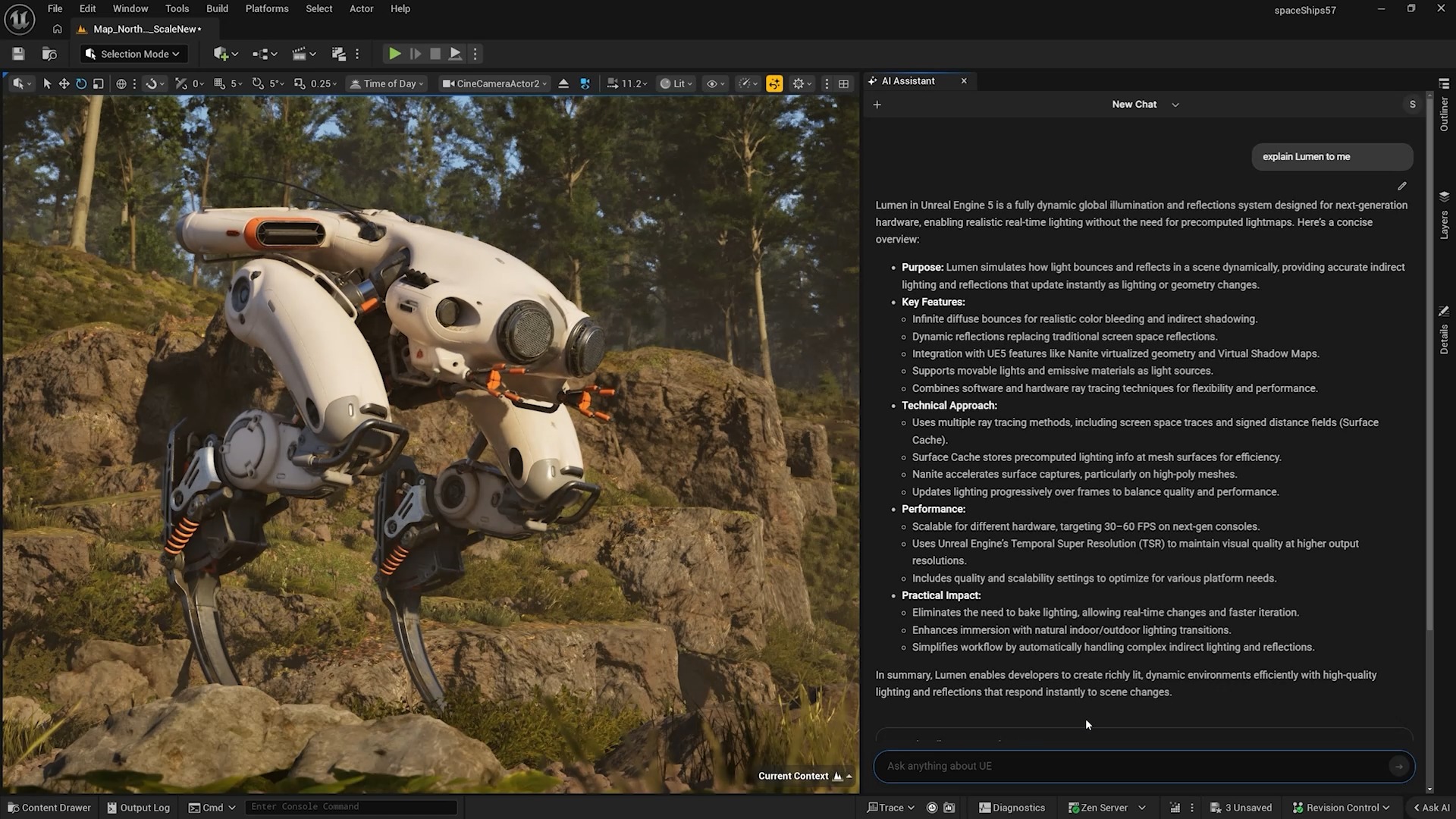Click the Ask anything about UE input field
1456x819 pixels.
1122,766
